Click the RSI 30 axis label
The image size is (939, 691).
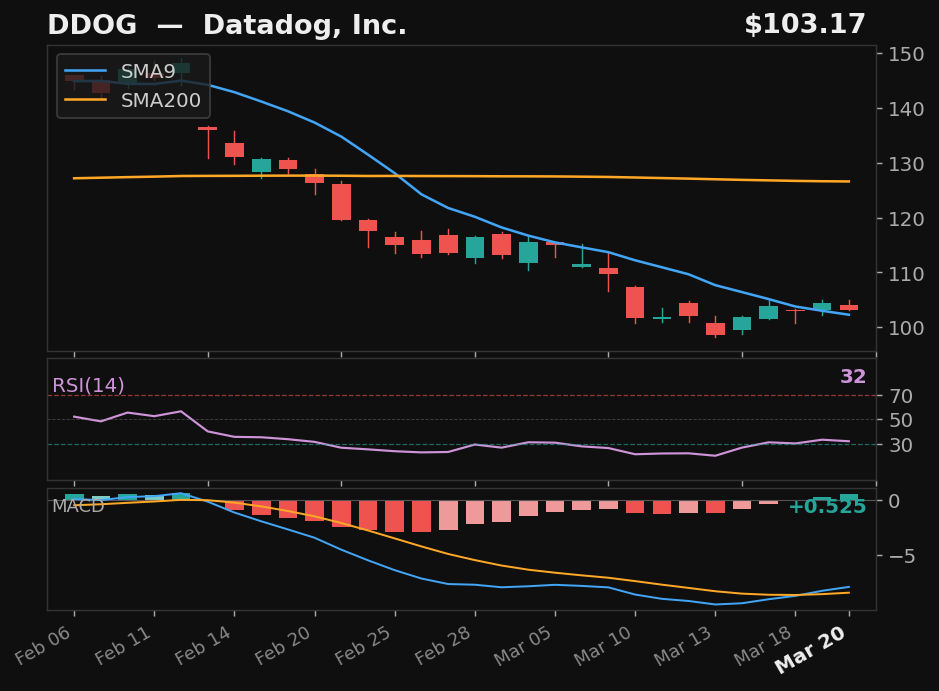901,445
